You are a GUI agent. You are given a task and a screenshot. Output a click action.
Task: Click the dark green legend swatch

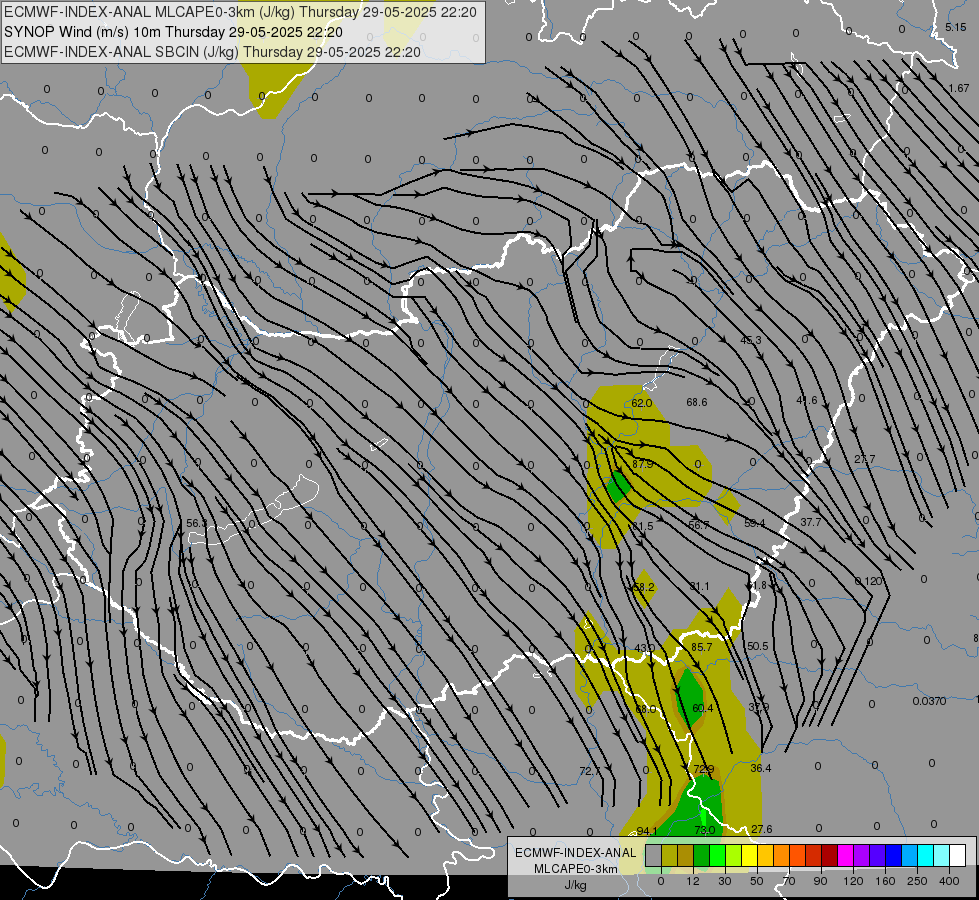point(702,856)
